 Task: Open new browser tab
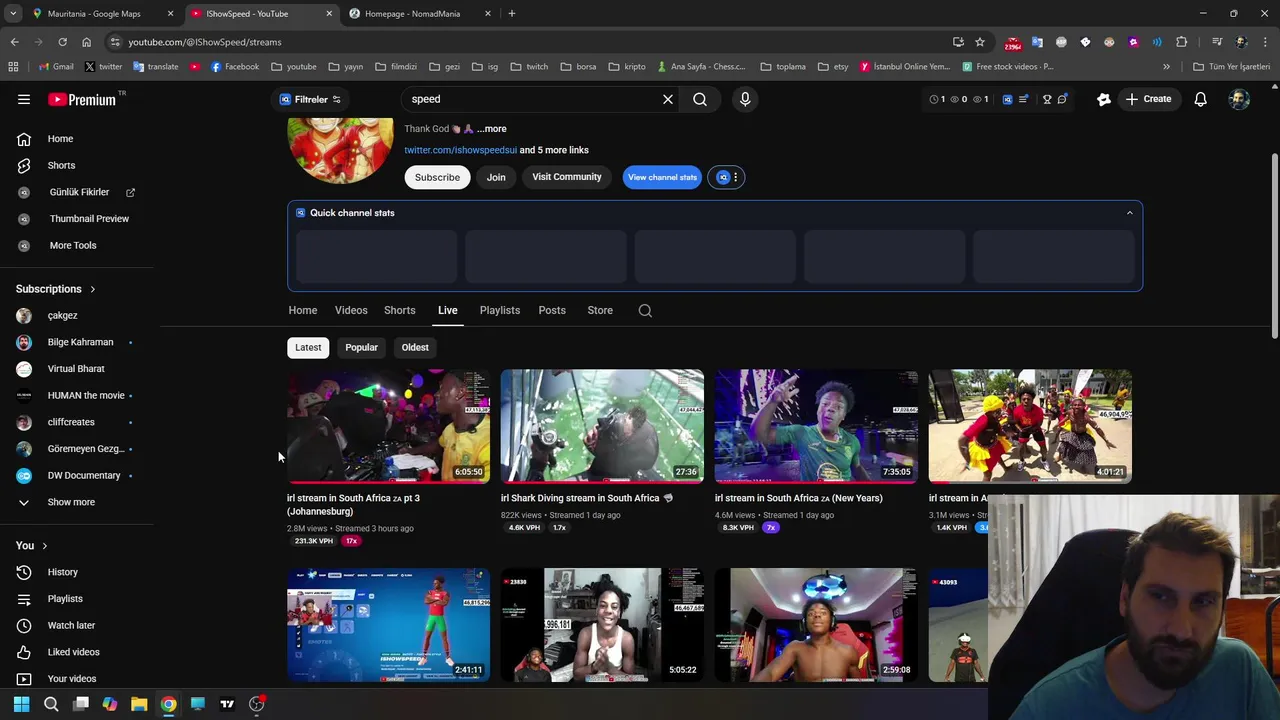(512, 14)
